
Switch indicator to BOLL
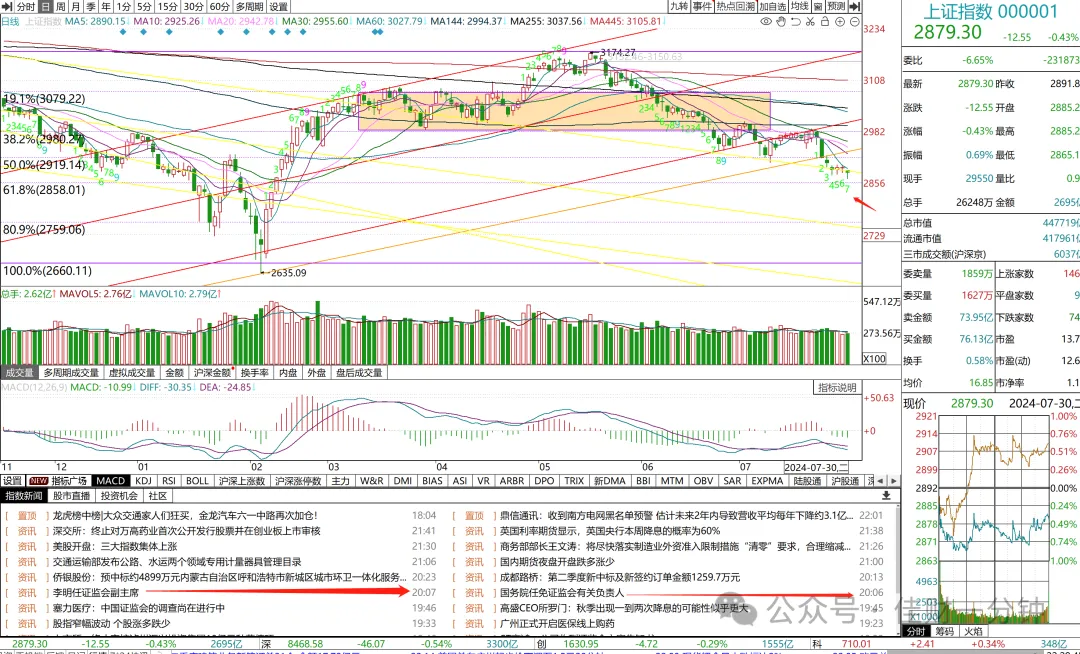[197, 481]
